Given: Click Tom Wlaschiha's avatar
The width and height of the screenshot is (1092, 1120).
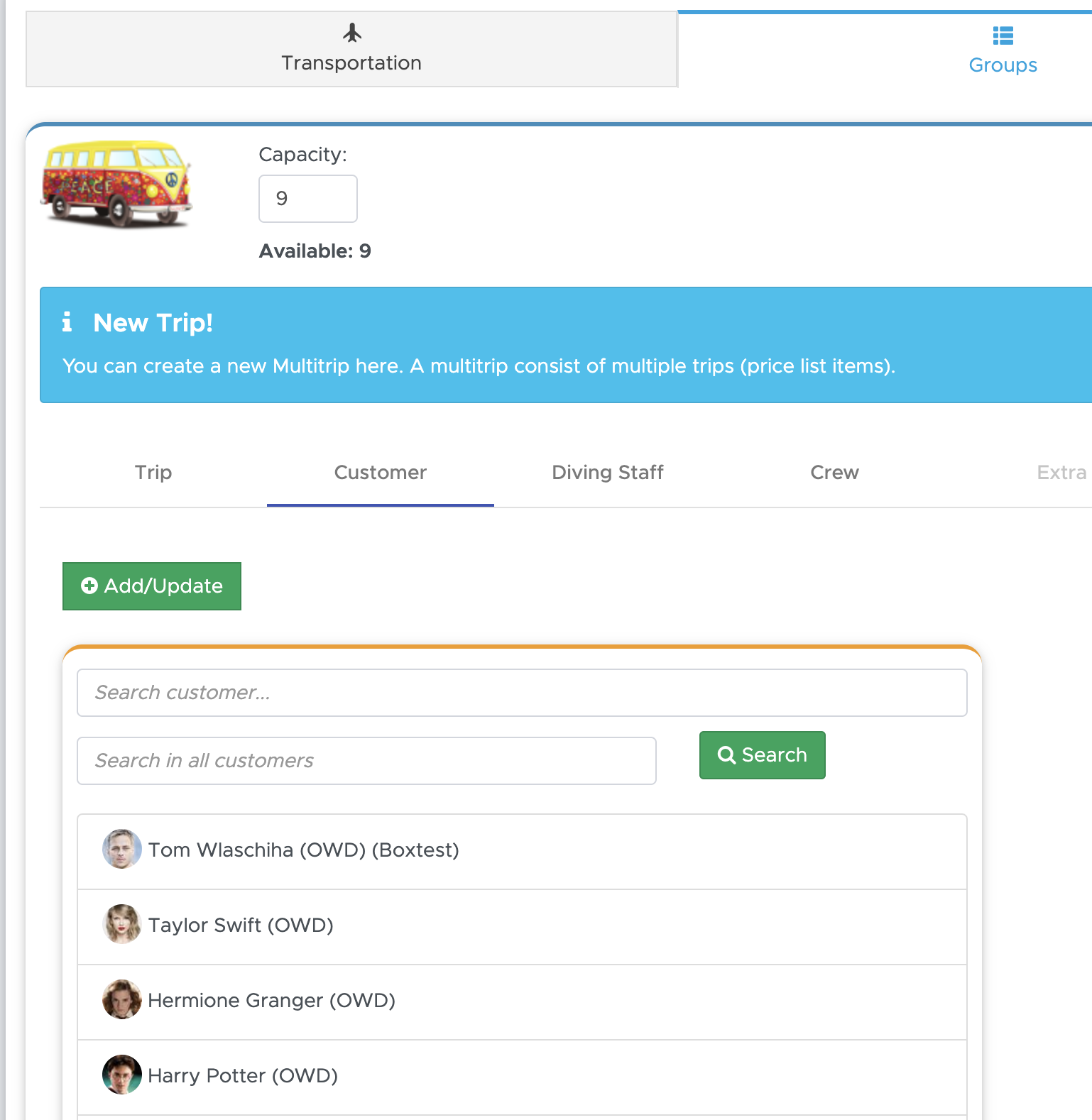Looking at the screenshot, I should (122, 849).
